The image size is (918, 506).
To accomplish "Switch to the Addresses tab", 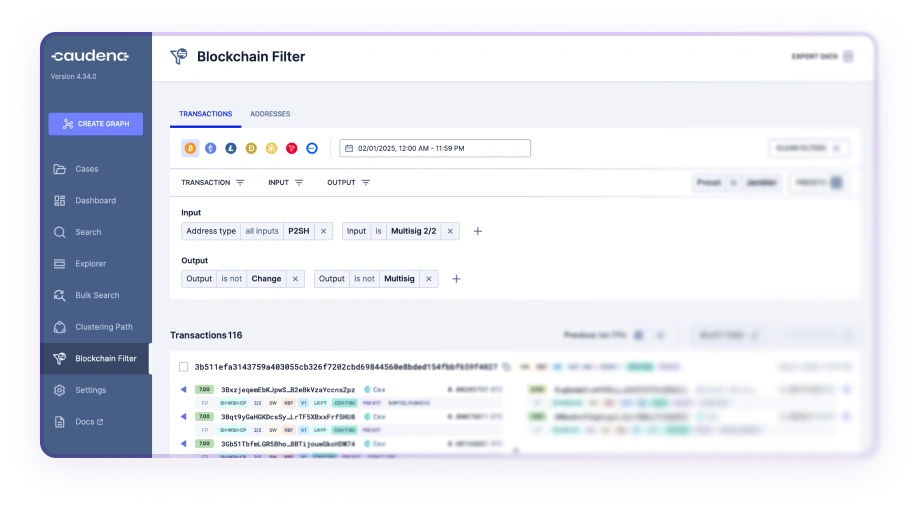I will [x=270, y=114].
